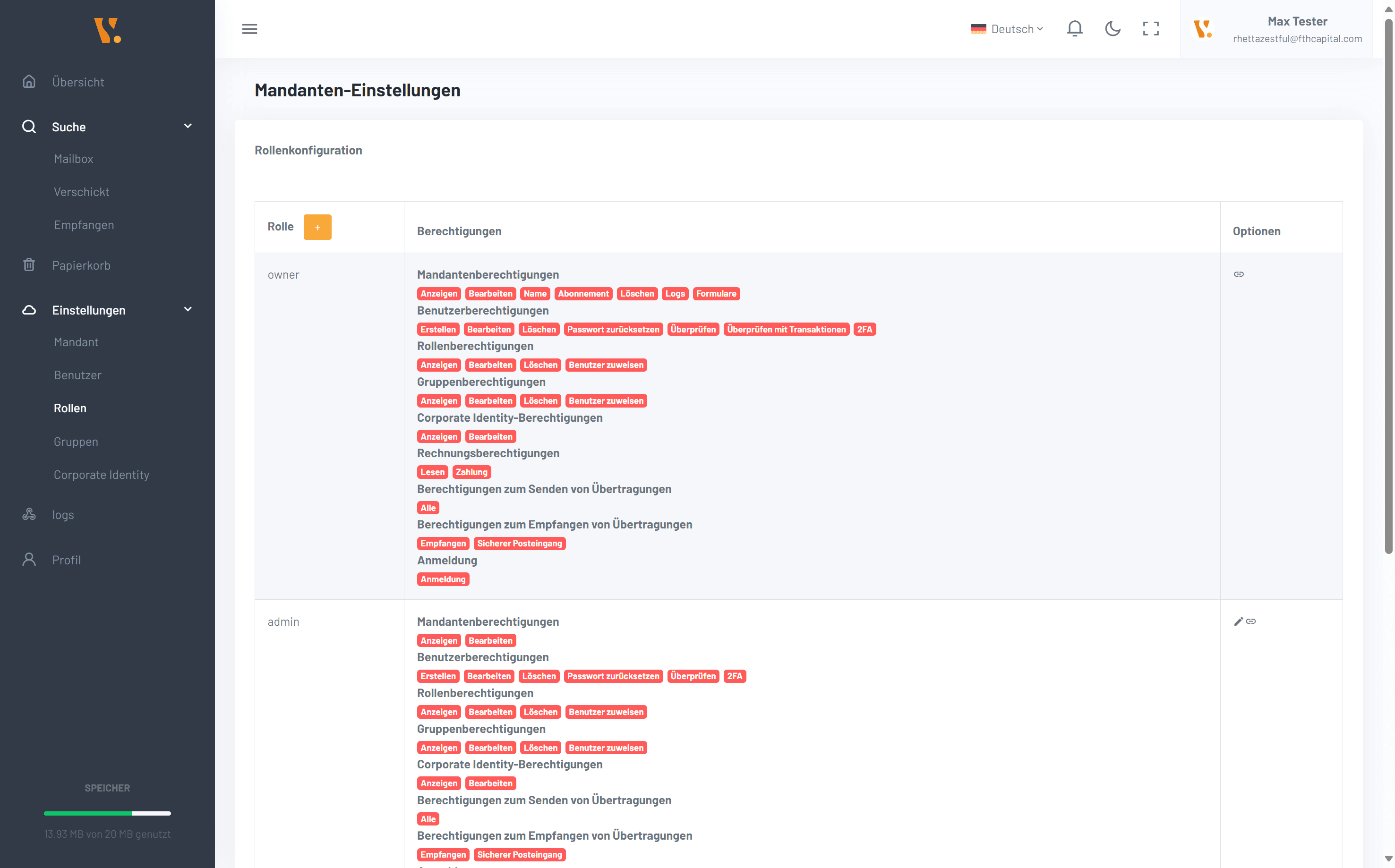The image size is (1395, 868).
Task: Toggle dark mode moon icon
Action: pyautogui.click(x=1112, y=29)
